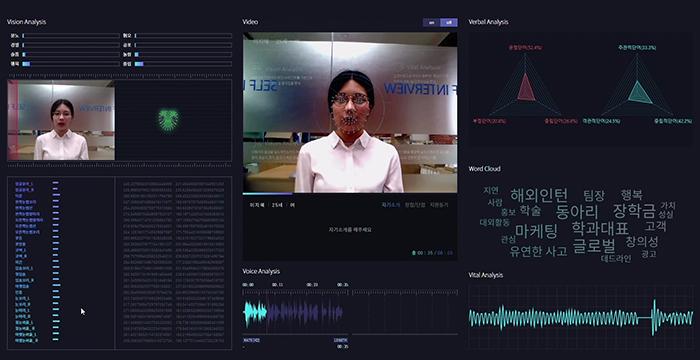Click the last emotion bar in the left column

coord(71,64)
